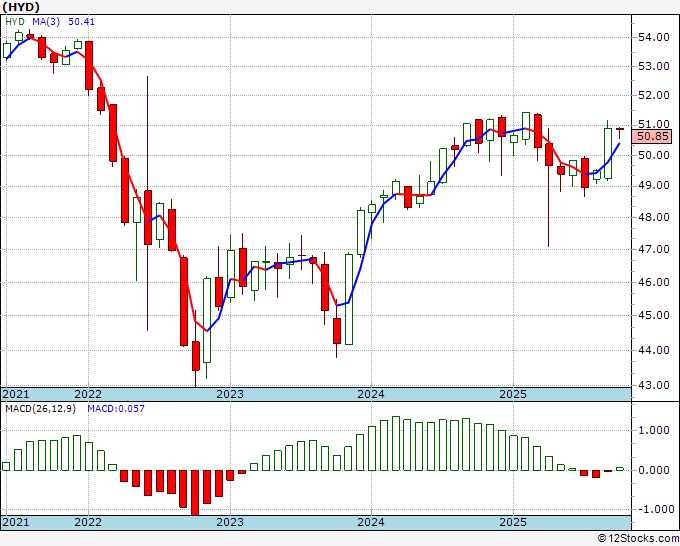The image size is (680, 546).
Task: Open the 12Stocks.com copyright link
Action: click(638, 538)
